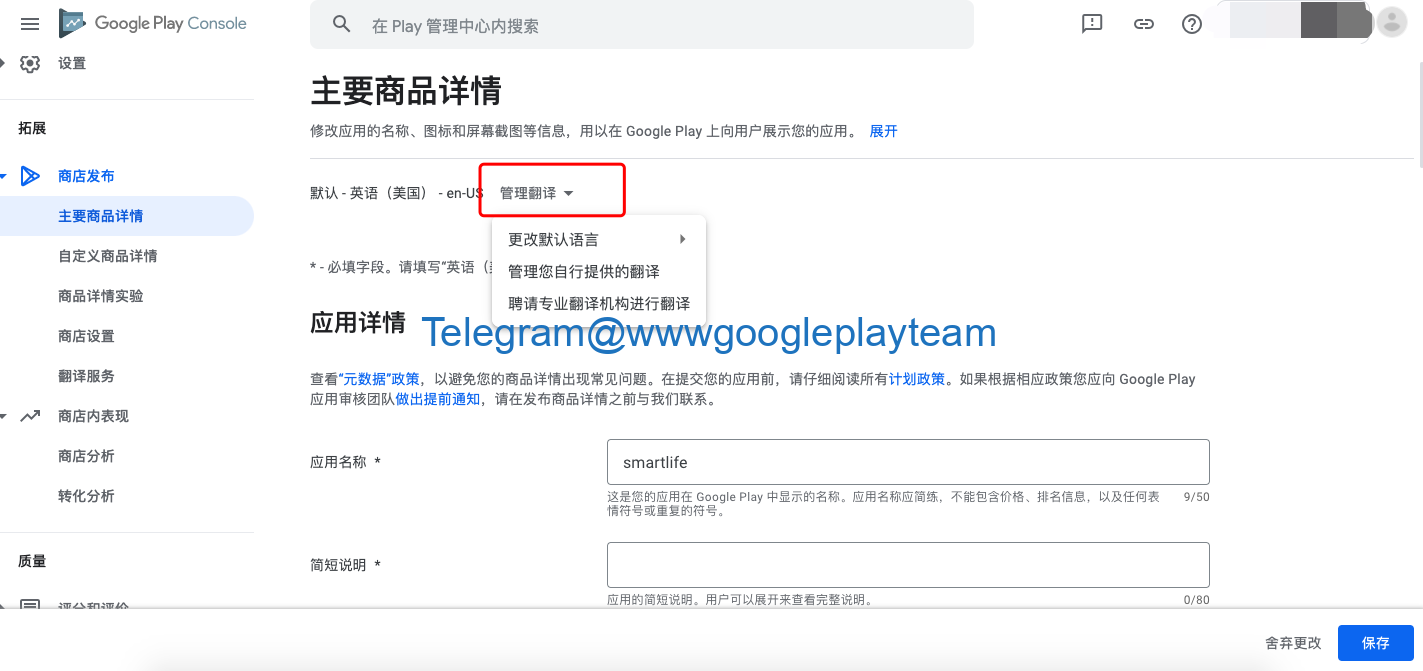1423x671 pixels.
Task: Click the 主要商品详情 page heading
Action: (406, 91)
